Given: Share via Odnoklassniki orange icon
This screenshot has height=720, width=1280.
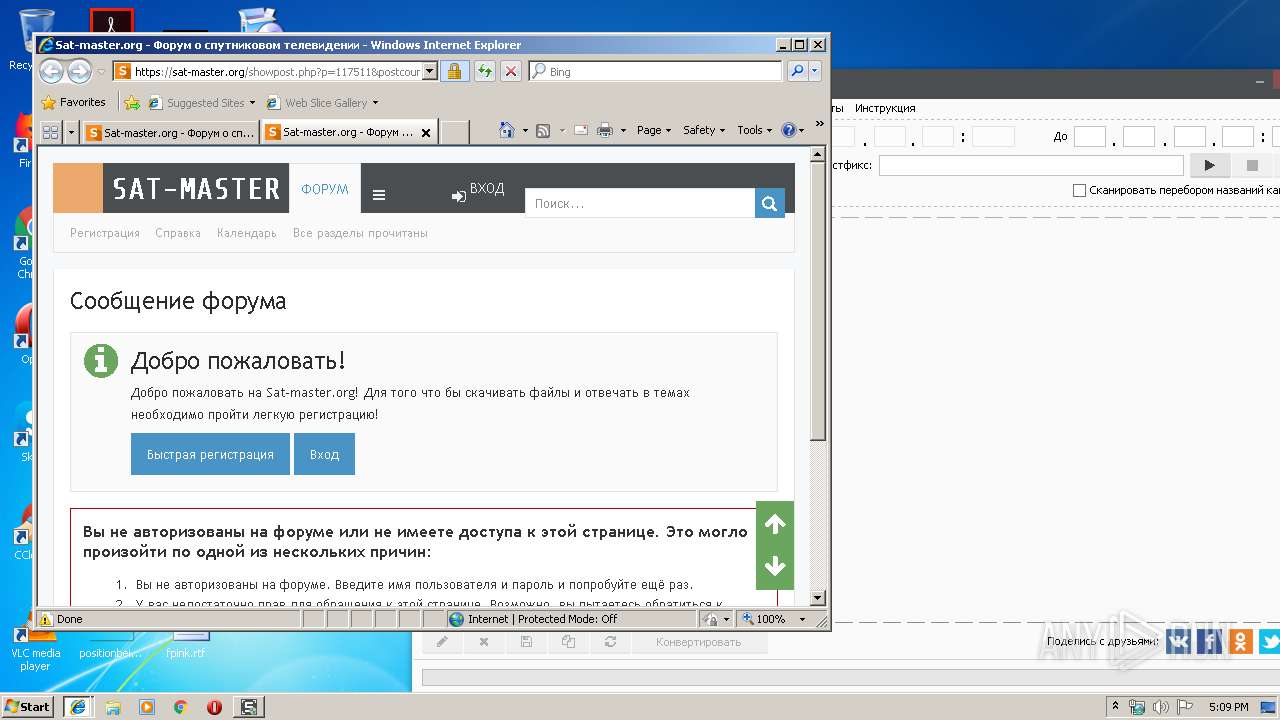Looking at the screenshot, I should click(x=1241, y=641).
